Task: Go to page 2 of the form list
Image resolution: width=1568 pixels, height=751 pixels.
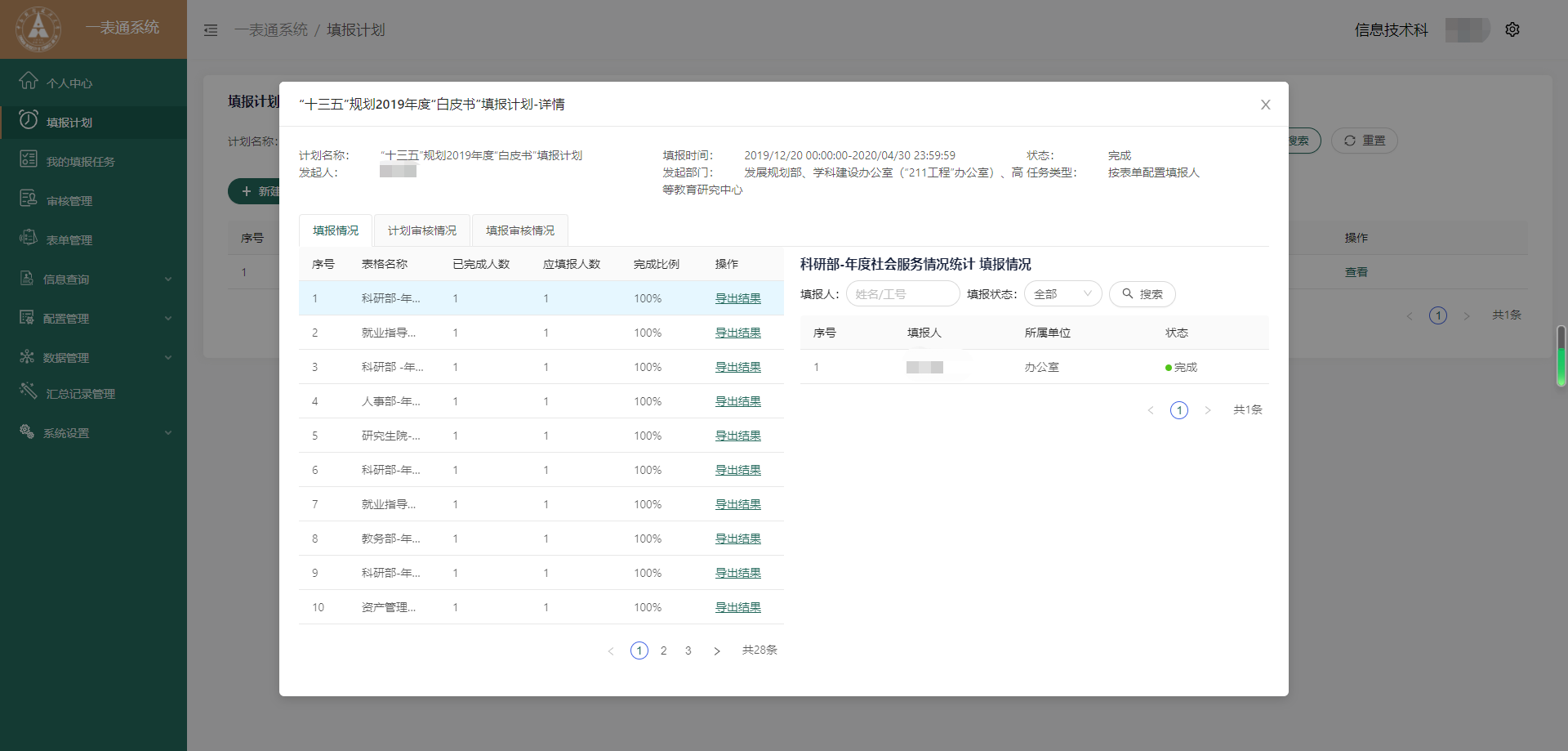Action: pyautogui.click(x=664, y=650)
